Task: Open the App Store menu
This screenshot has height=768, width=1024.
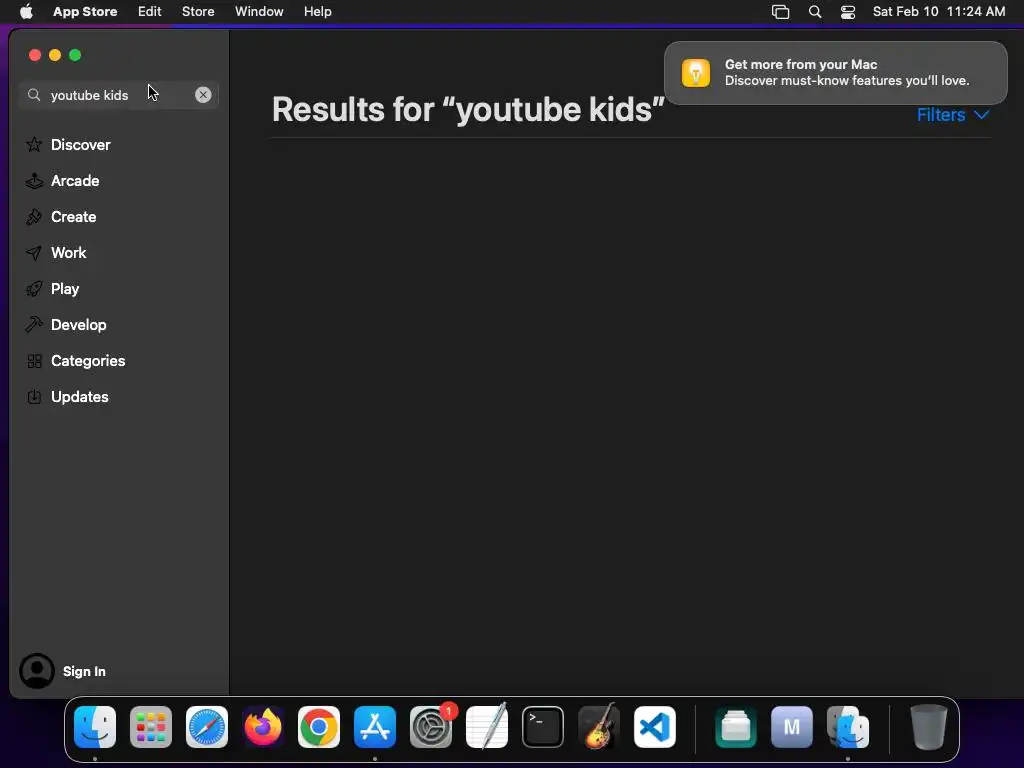Action: pyautogui.click(x=85, y=11)
